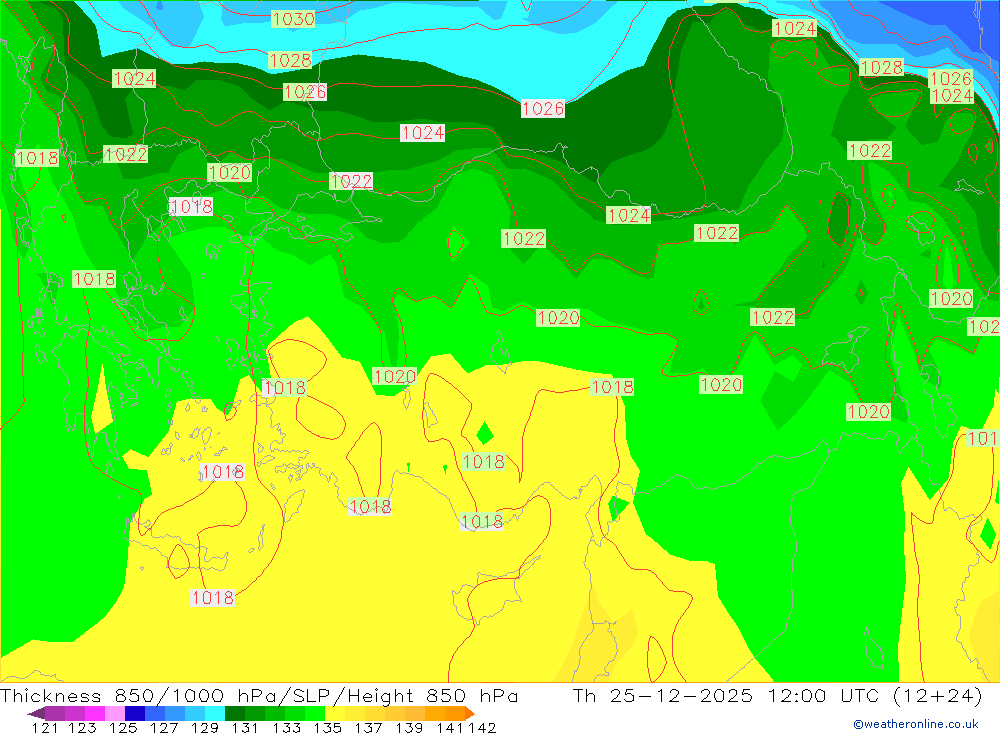Click the map title 'Thickness 850/1000 hPa/SLP/Height 850 hPa'
1000x733 pixels.
tap(259, 695)
